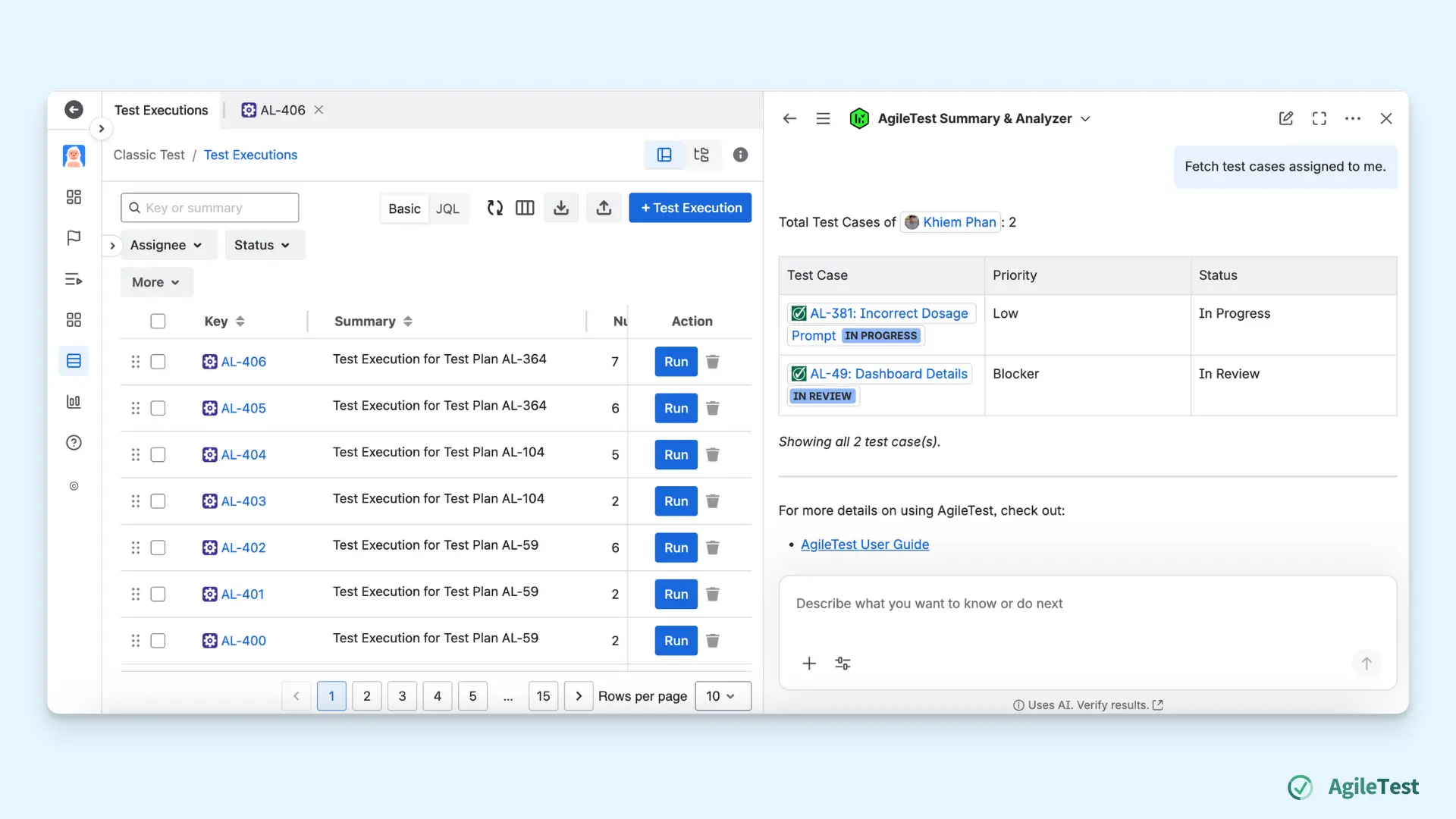Click the back arrow circle icon at top left
The image size is (1456, 819).
point(74,110)
